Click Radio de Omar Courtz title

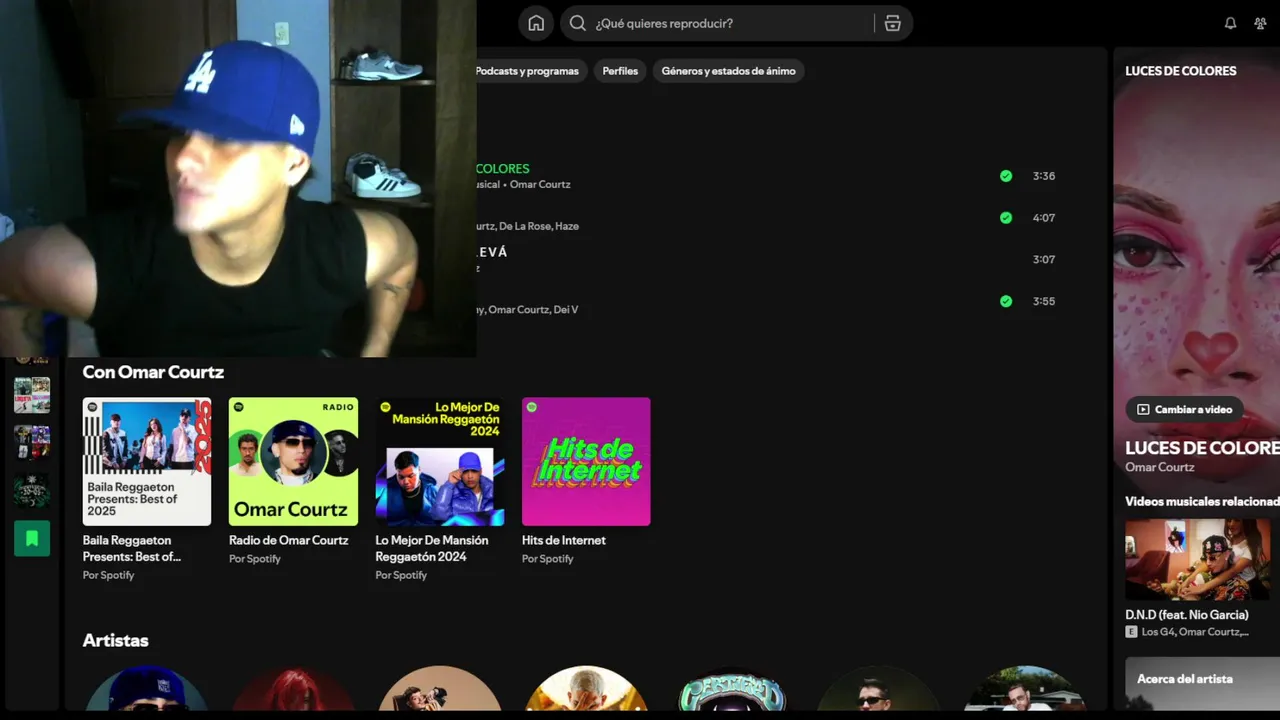(289, 540)
